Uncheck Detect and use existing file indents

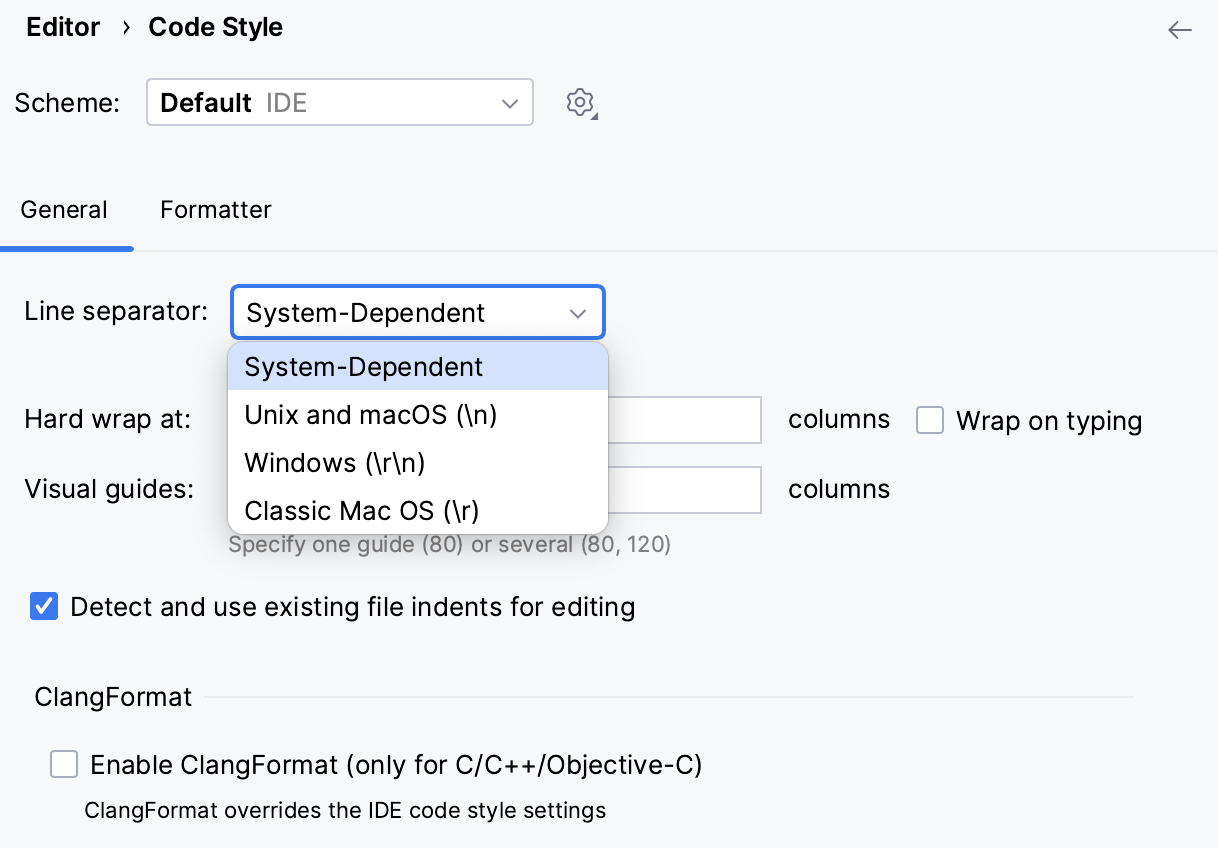(43, 606)
